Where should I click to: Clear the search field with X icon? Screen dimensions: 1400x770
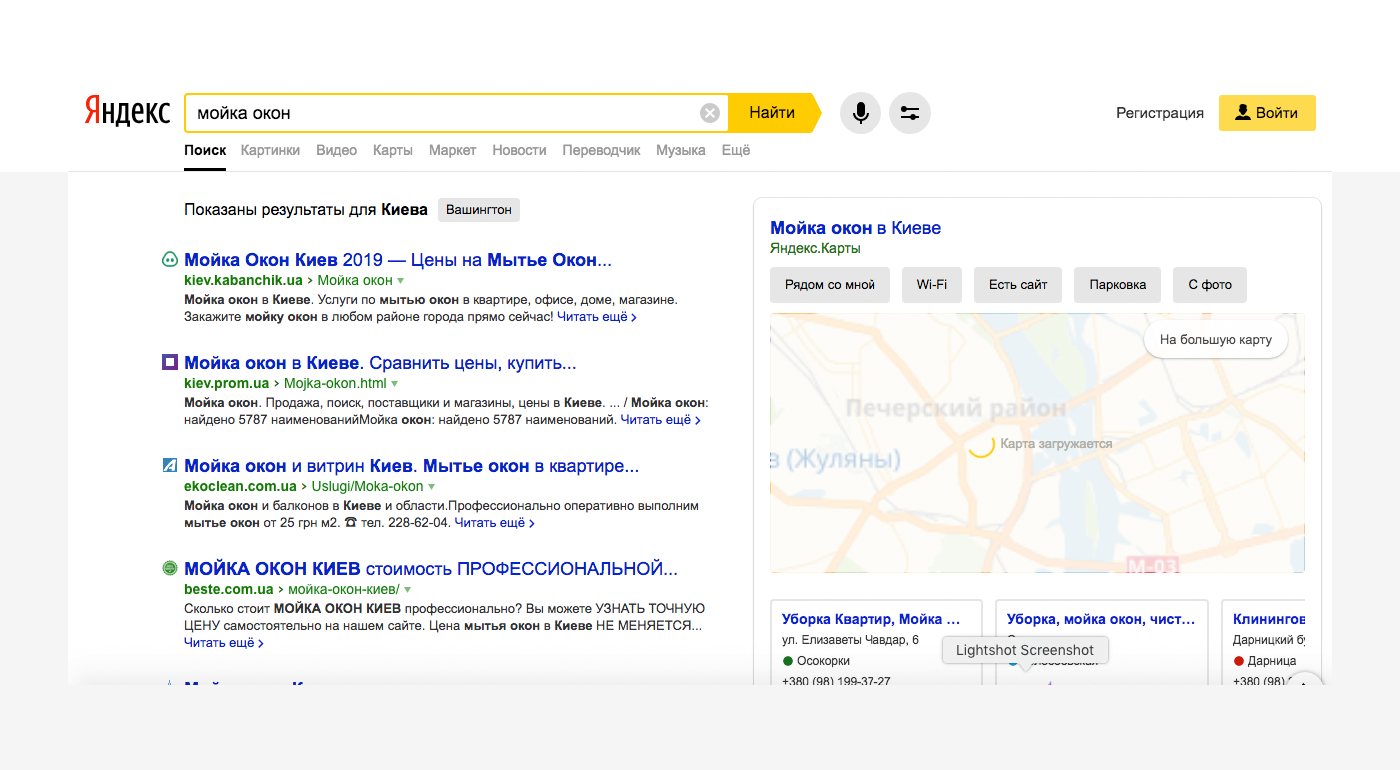[x=710, y=113]
